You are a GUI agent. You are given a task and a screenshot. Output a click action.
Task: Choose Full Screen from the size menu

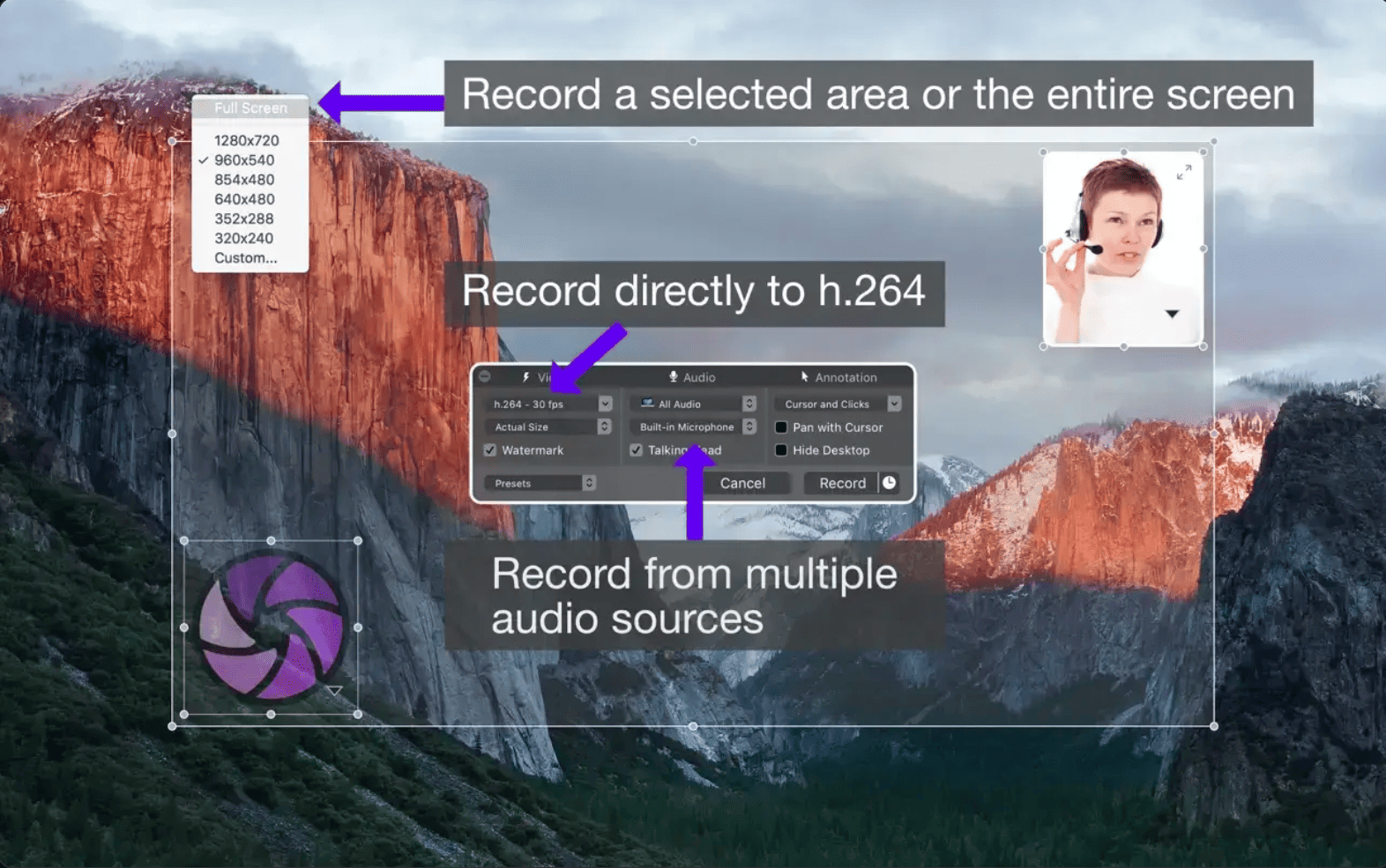[x=250, y=108]
